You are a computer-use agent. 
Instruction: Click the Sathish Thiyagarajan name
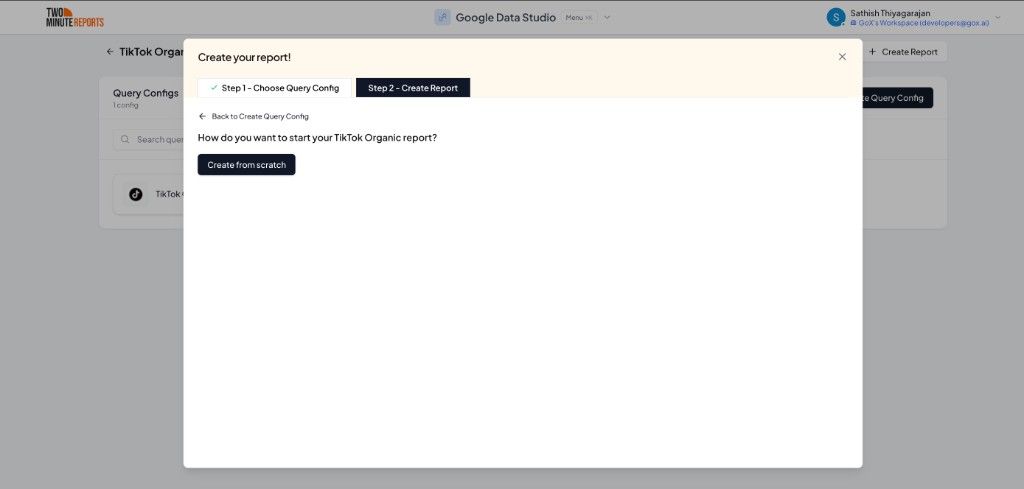890,13
